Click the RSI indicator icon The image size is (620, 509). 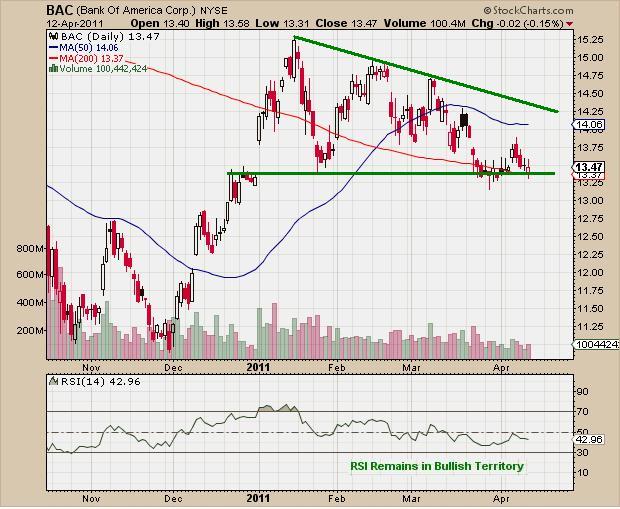53,381
